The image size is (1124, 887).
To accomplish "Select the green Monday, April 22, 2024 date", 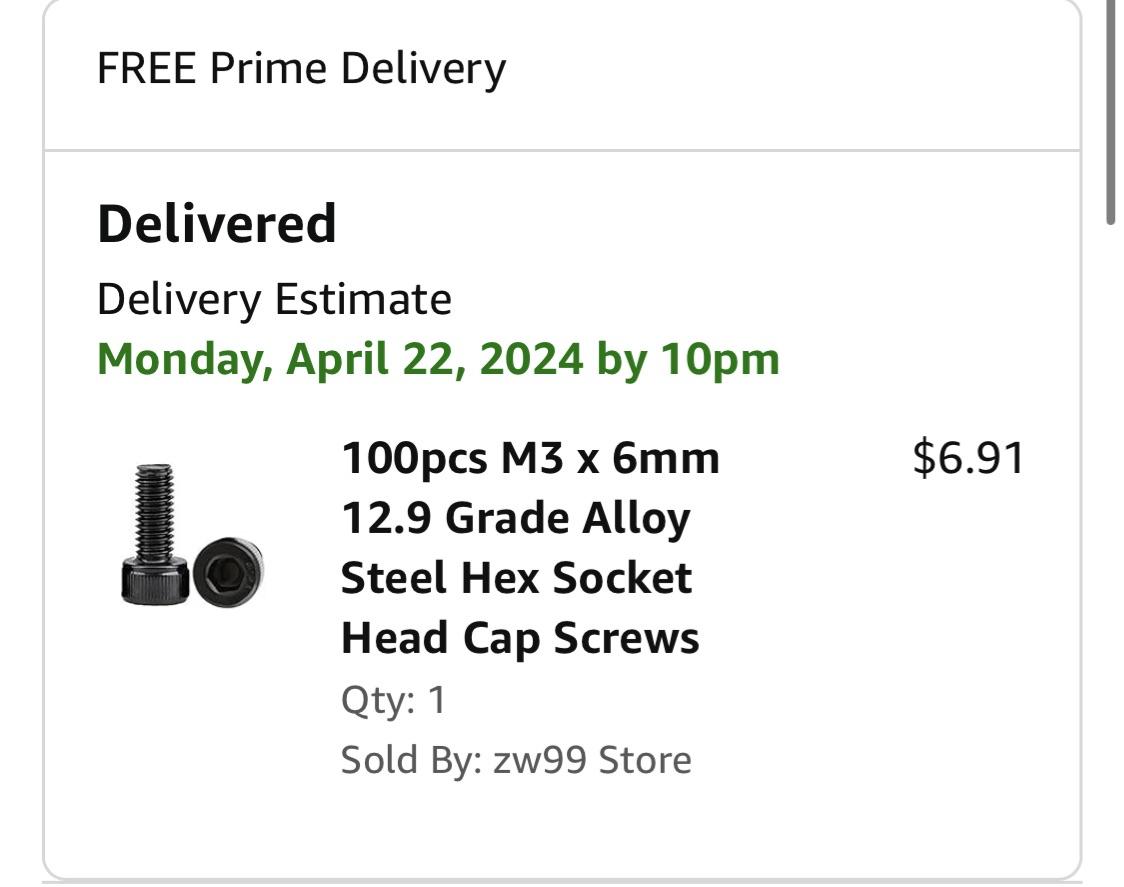I will [x=340, y=359].
